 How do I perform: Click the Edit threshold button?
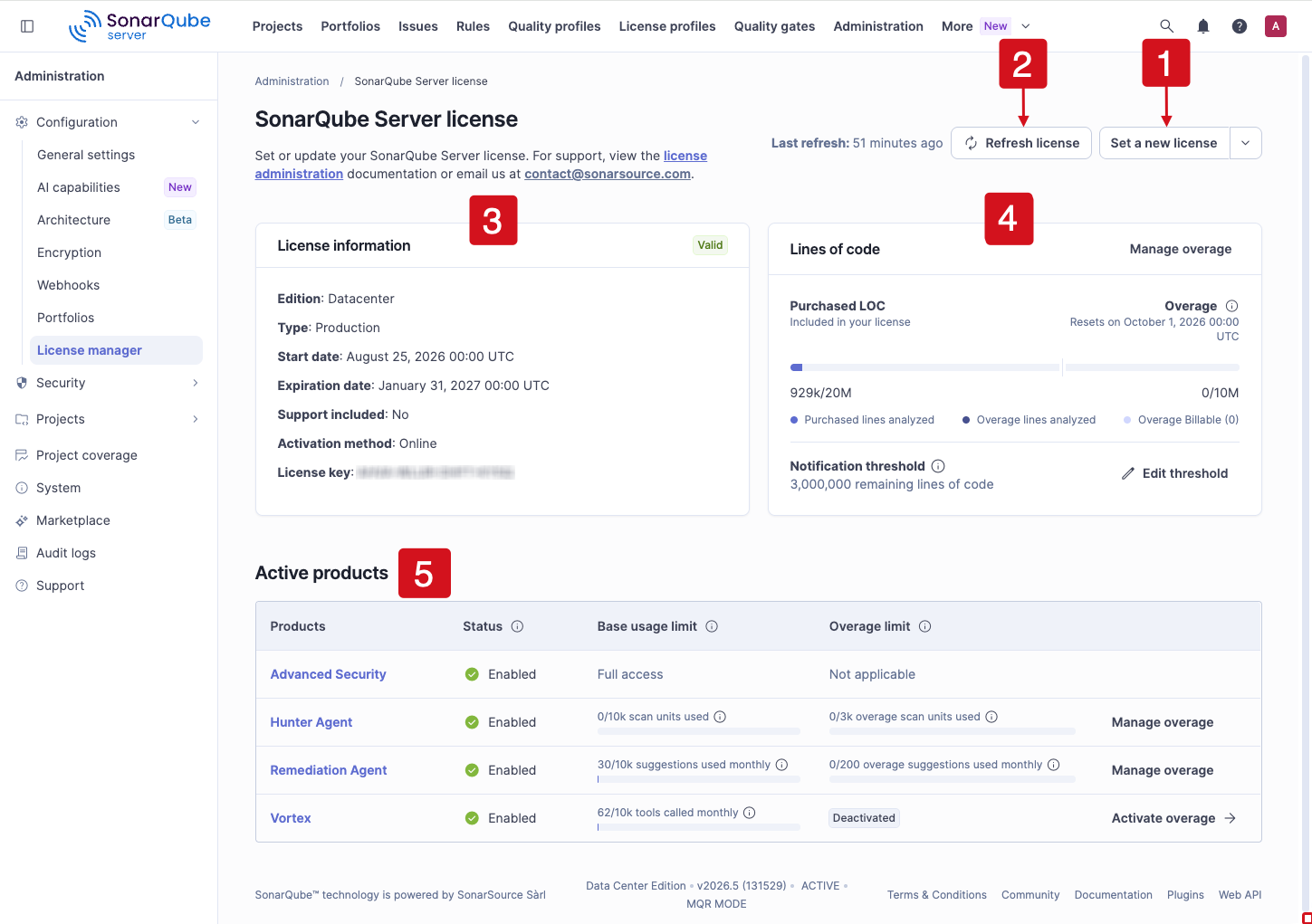pyautogui.click(x=1174, y=473)
